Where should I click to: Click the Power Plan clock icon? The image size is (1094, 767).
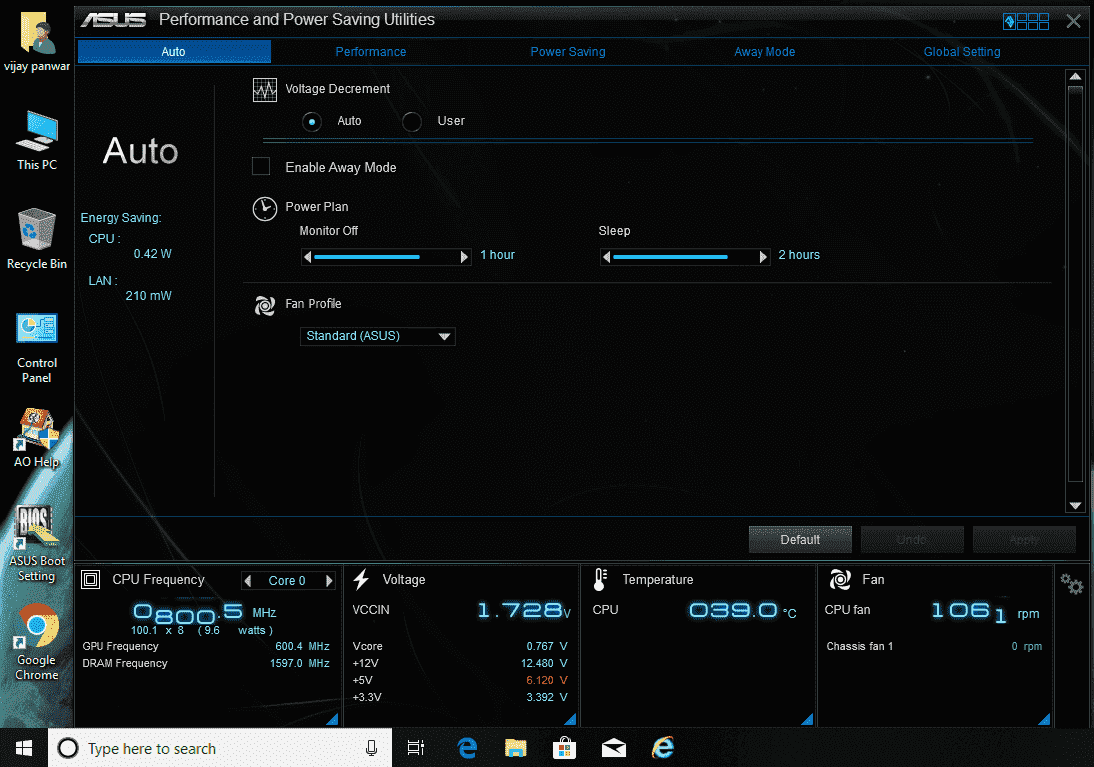pyautogui.click(x=264, y=209)
